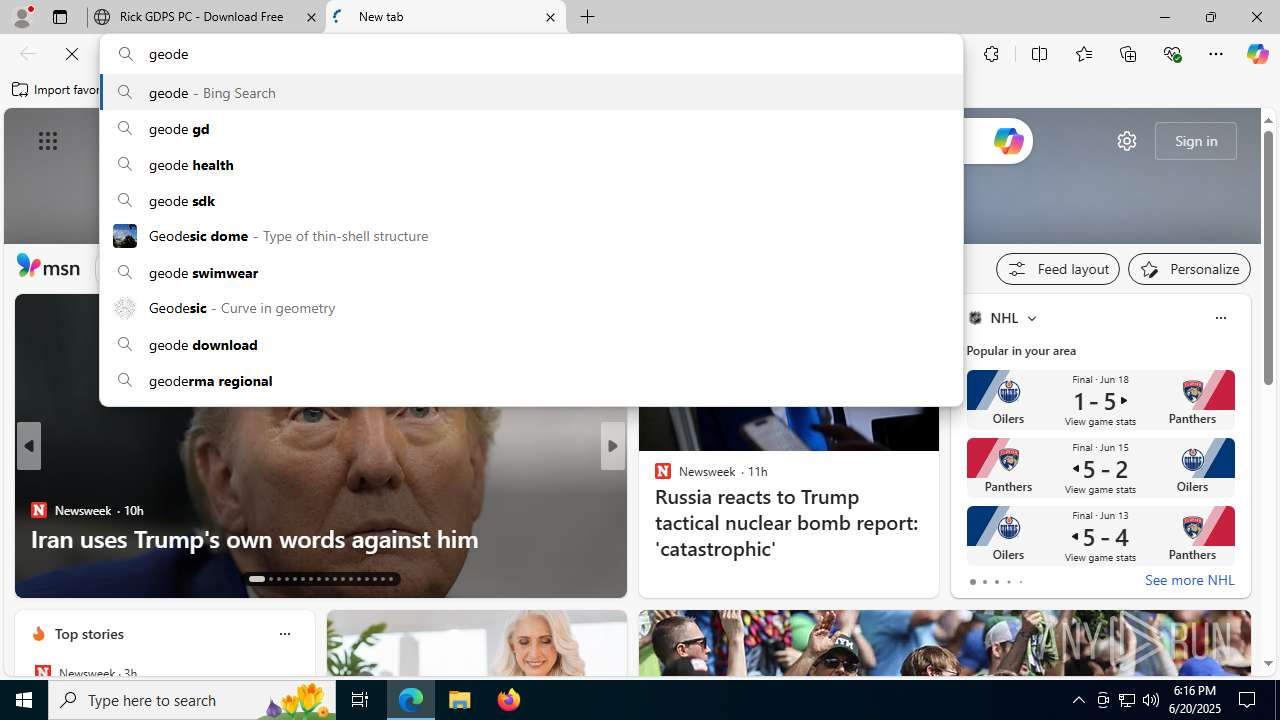This screenshot has width=1280, height=720.
Task: Click the taskbar search box
Action: point(192,700)
